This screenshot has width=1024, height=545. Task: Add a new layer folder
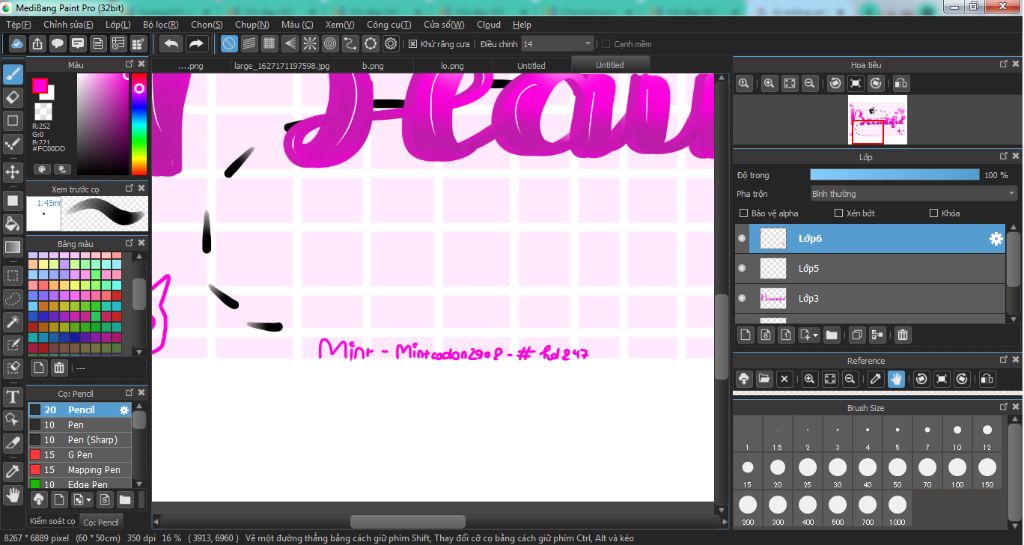tap(831, 335)
